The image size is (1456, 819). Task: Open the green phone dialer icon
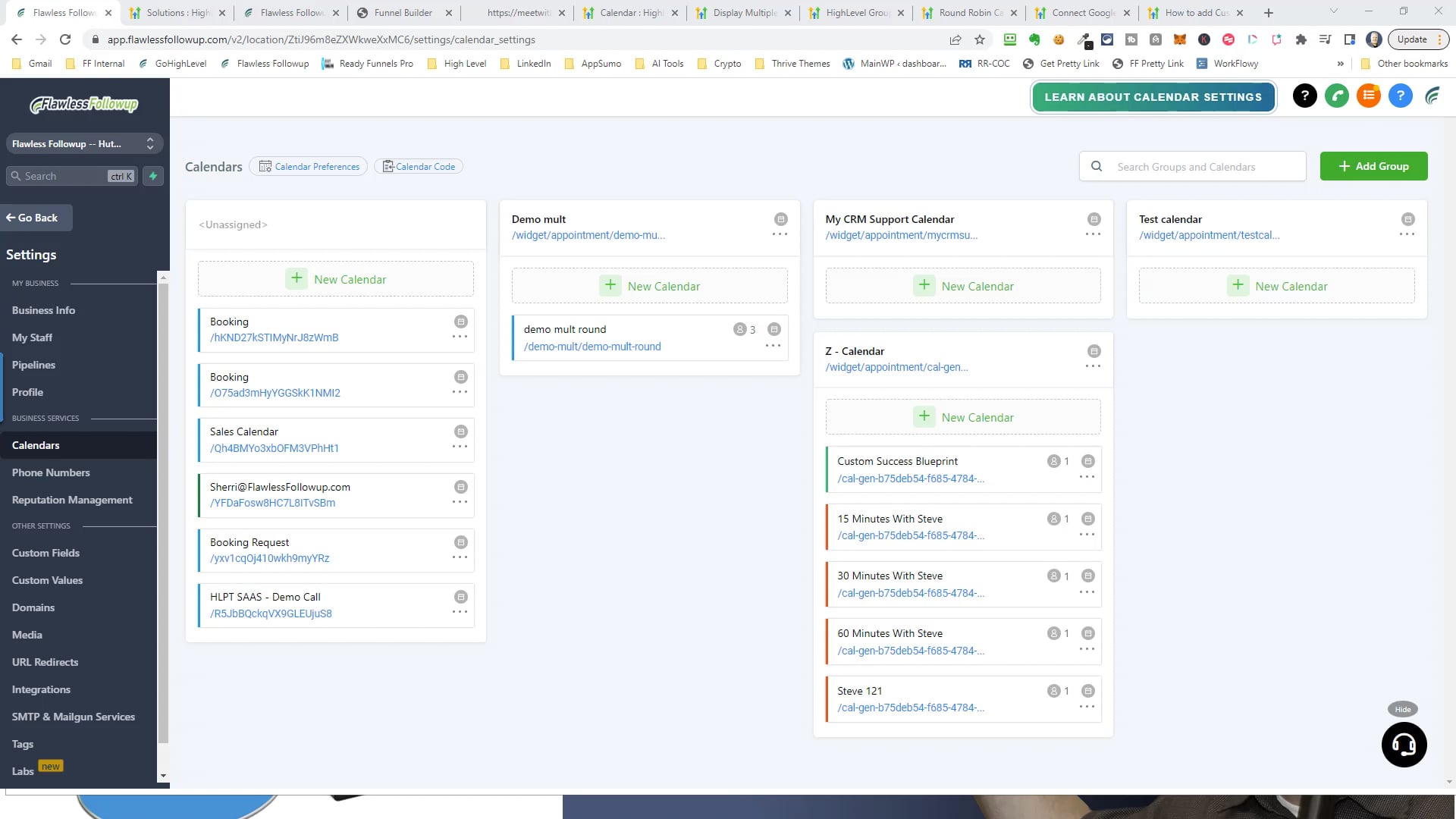pos(1337,96)
